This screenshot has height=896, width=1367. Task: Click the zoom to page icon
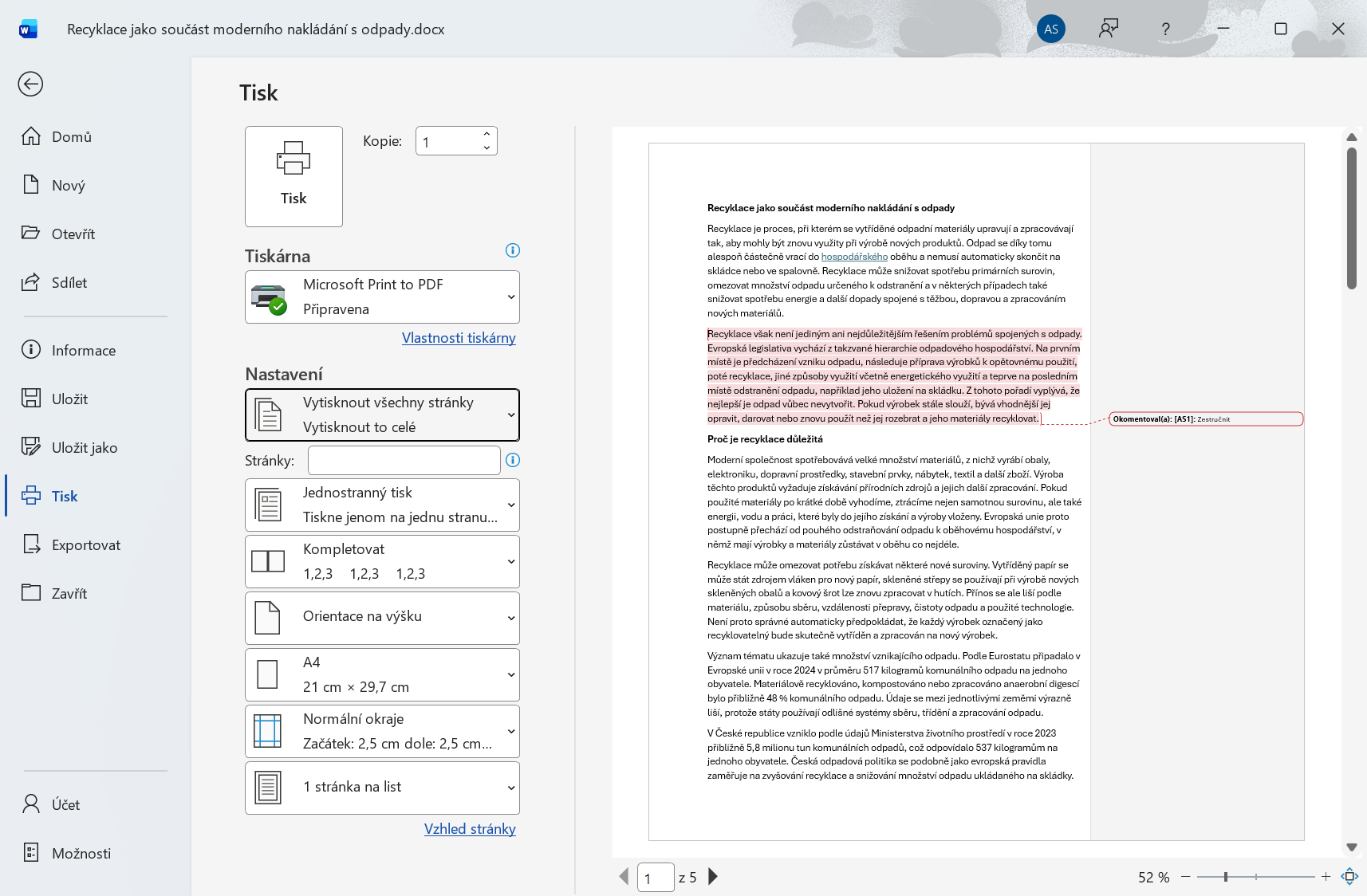[1349, 876]
